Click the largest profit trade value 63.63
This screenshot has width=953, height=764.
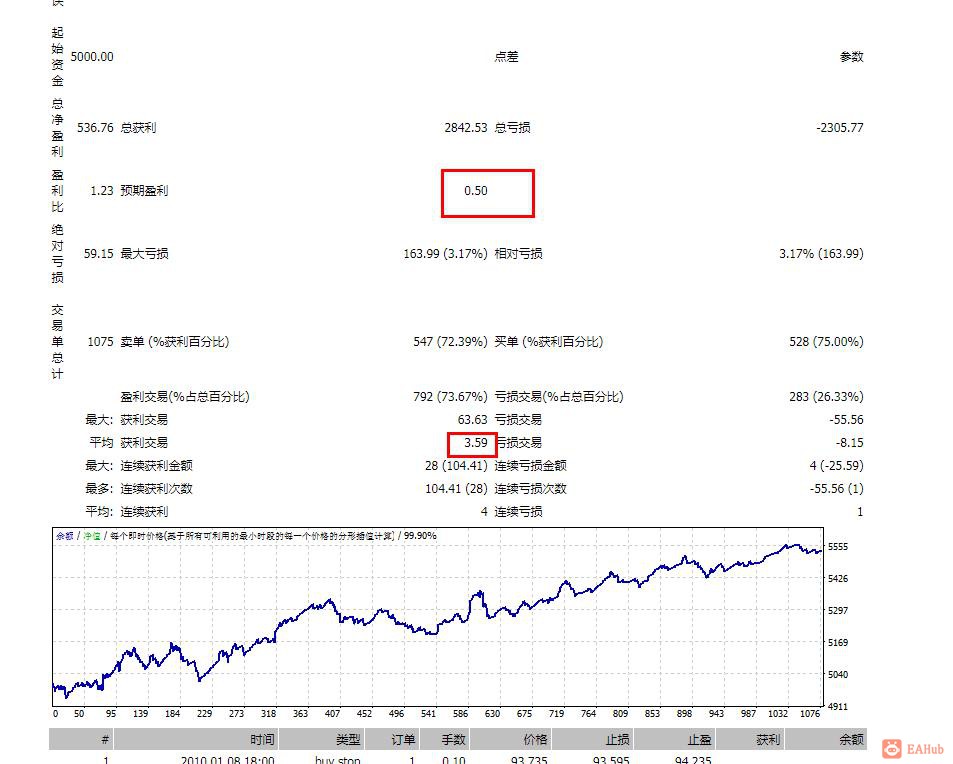(x=472, y=420)
